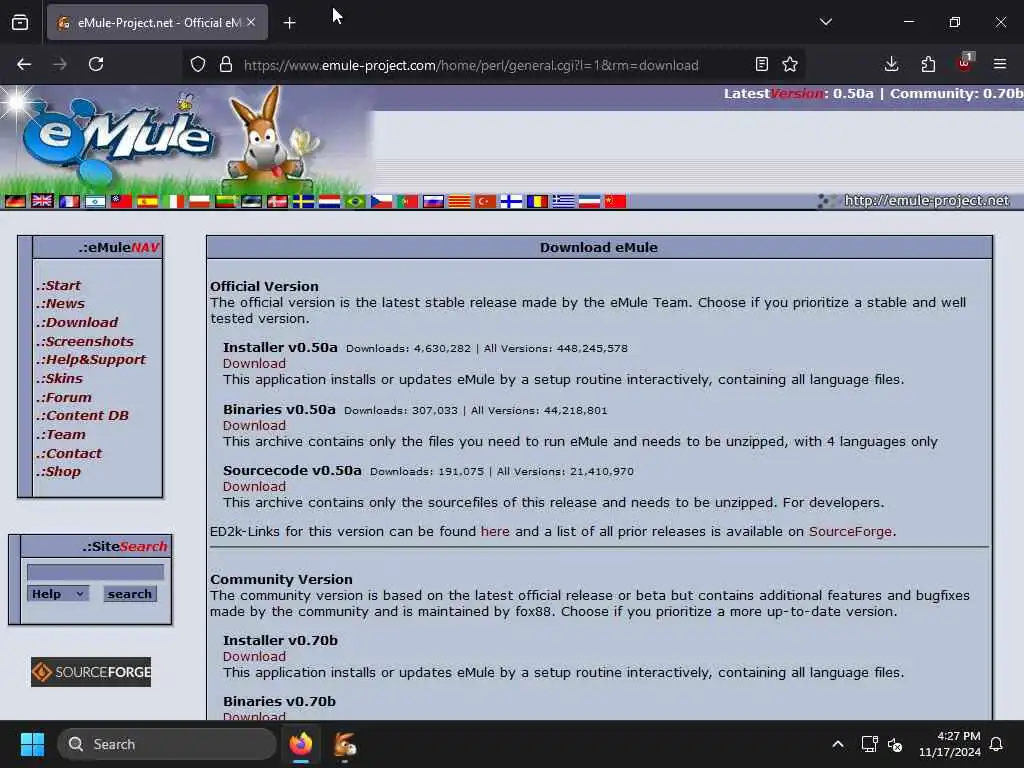Image resolution: width=1024 pixels, height=768 pixels.
Task: Follow the 'here' ED2k-Links link
Action: (495, 532)
